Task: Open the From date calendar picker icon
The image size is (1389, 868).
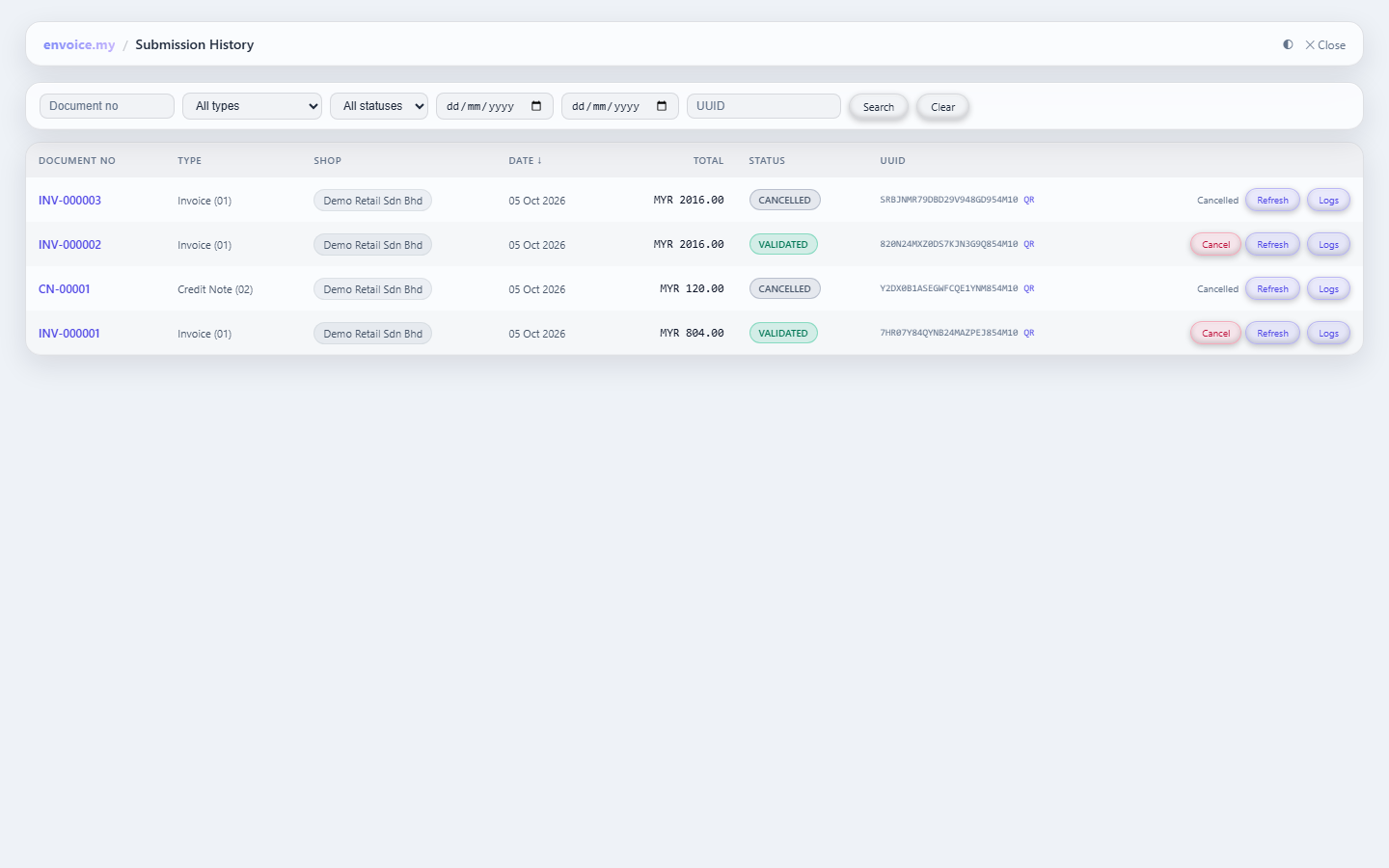Action: [536, 106]
